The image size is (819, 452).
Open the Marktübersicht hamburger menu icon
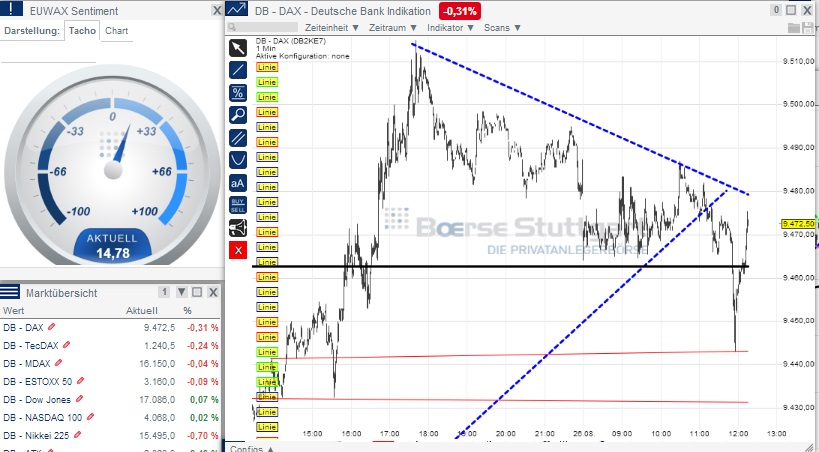10,292
